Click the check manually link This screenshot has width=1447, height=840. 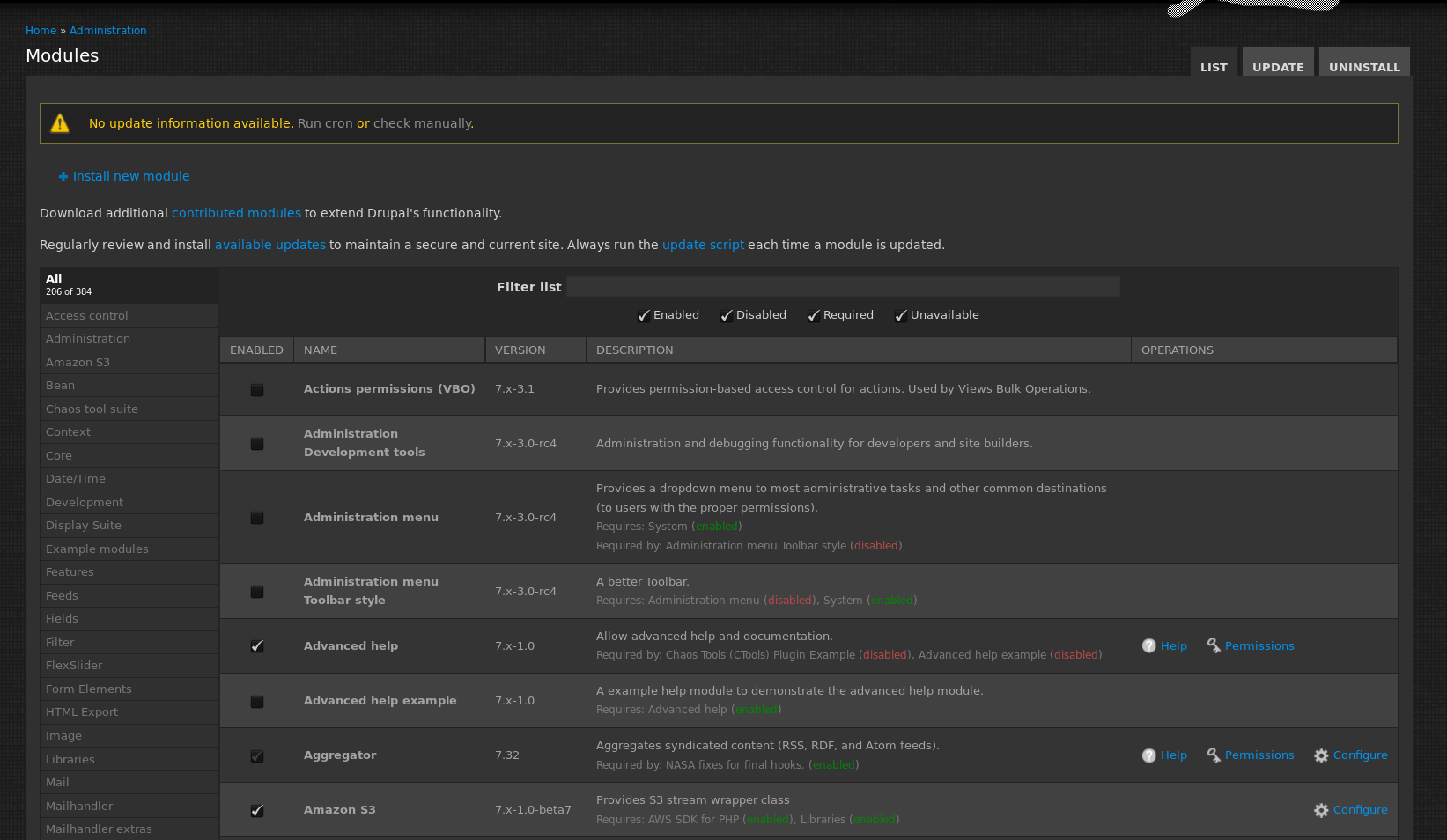[423, 123]
